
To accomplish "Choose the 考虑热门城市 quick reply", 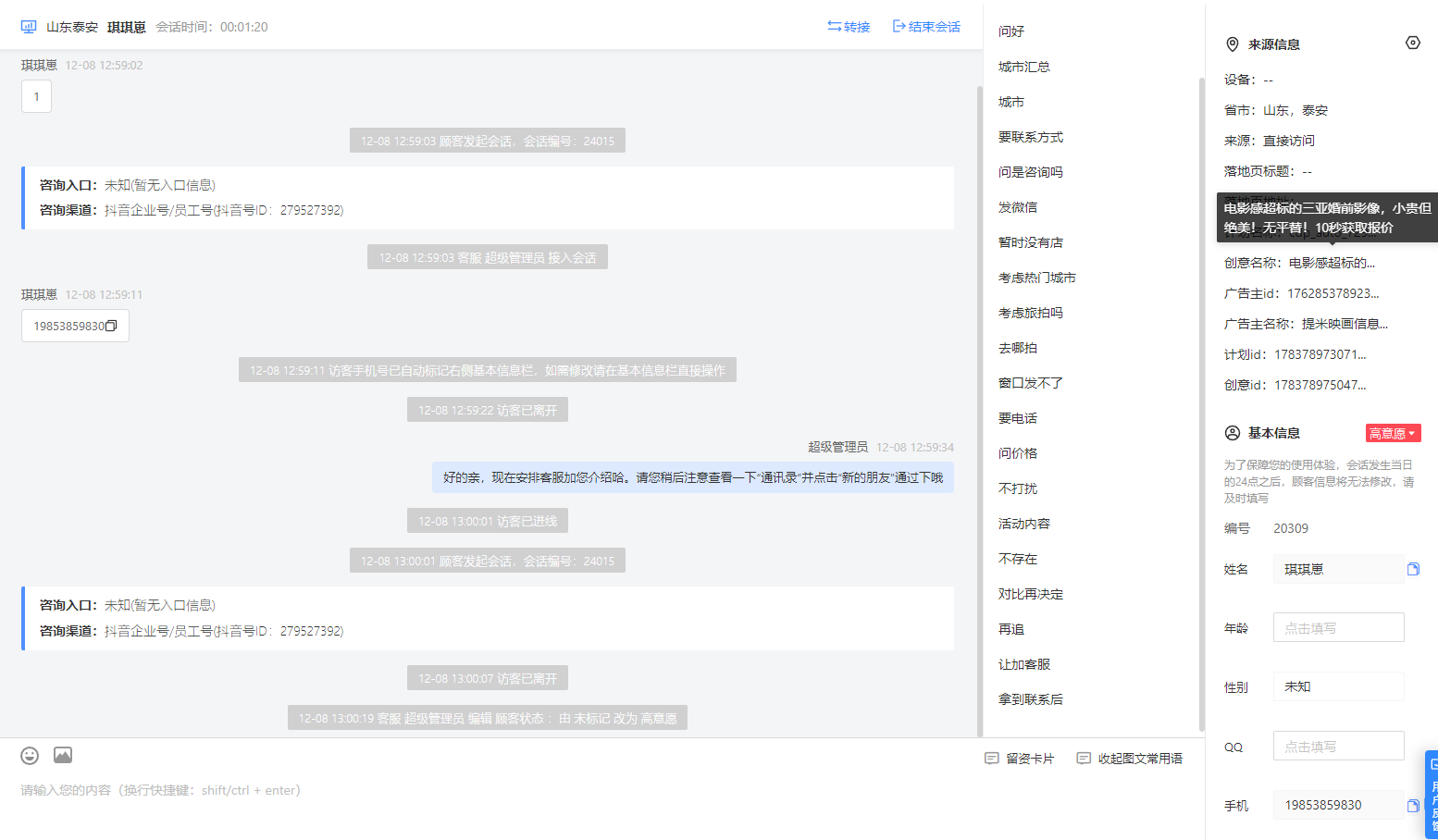I will [x=1037, y=278].
